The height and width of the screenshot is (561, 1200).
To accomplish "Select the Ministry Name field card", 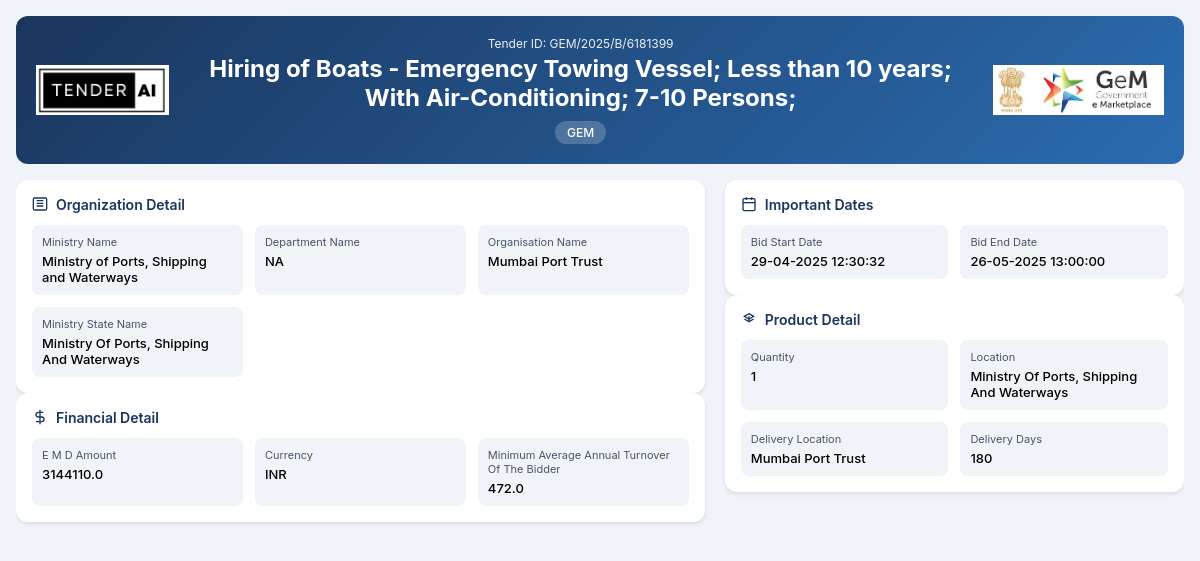I will pos(137,260).
